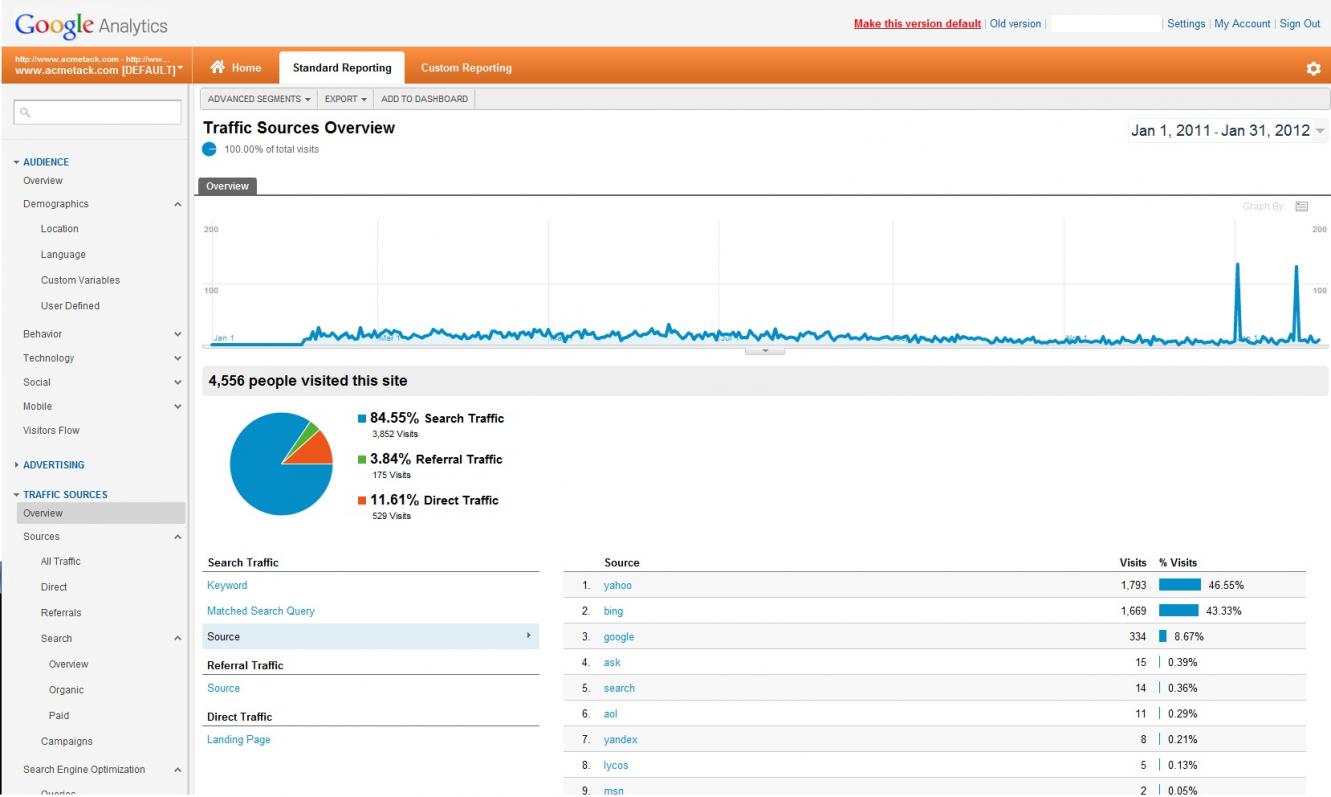Click Add to Dashboard button

coord(424,99)
